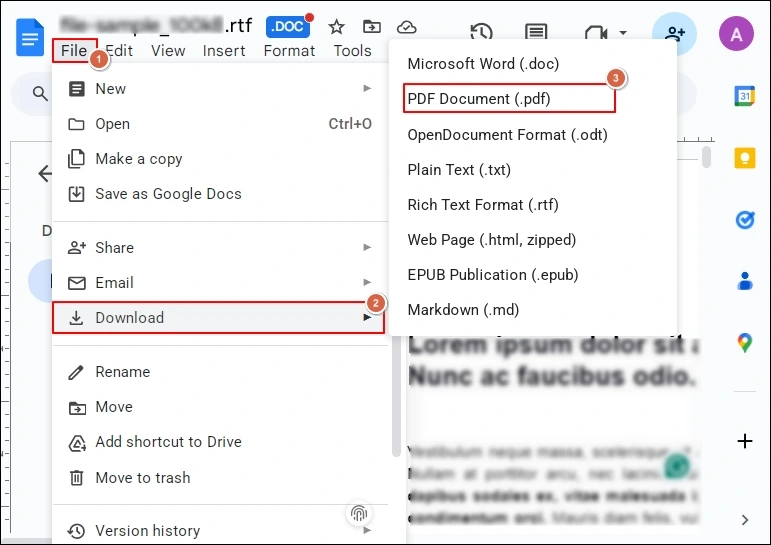Open Google Keep side panel icon
771x545 pixels.
pos(744,158)
